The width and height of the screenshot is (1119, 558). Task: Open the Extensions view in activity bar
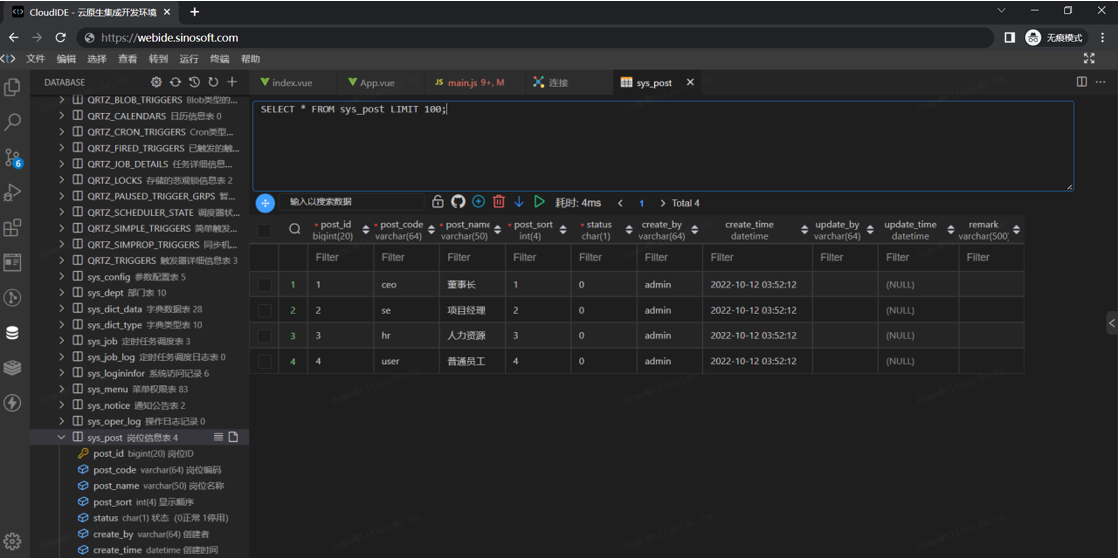(x=13, y=228)
